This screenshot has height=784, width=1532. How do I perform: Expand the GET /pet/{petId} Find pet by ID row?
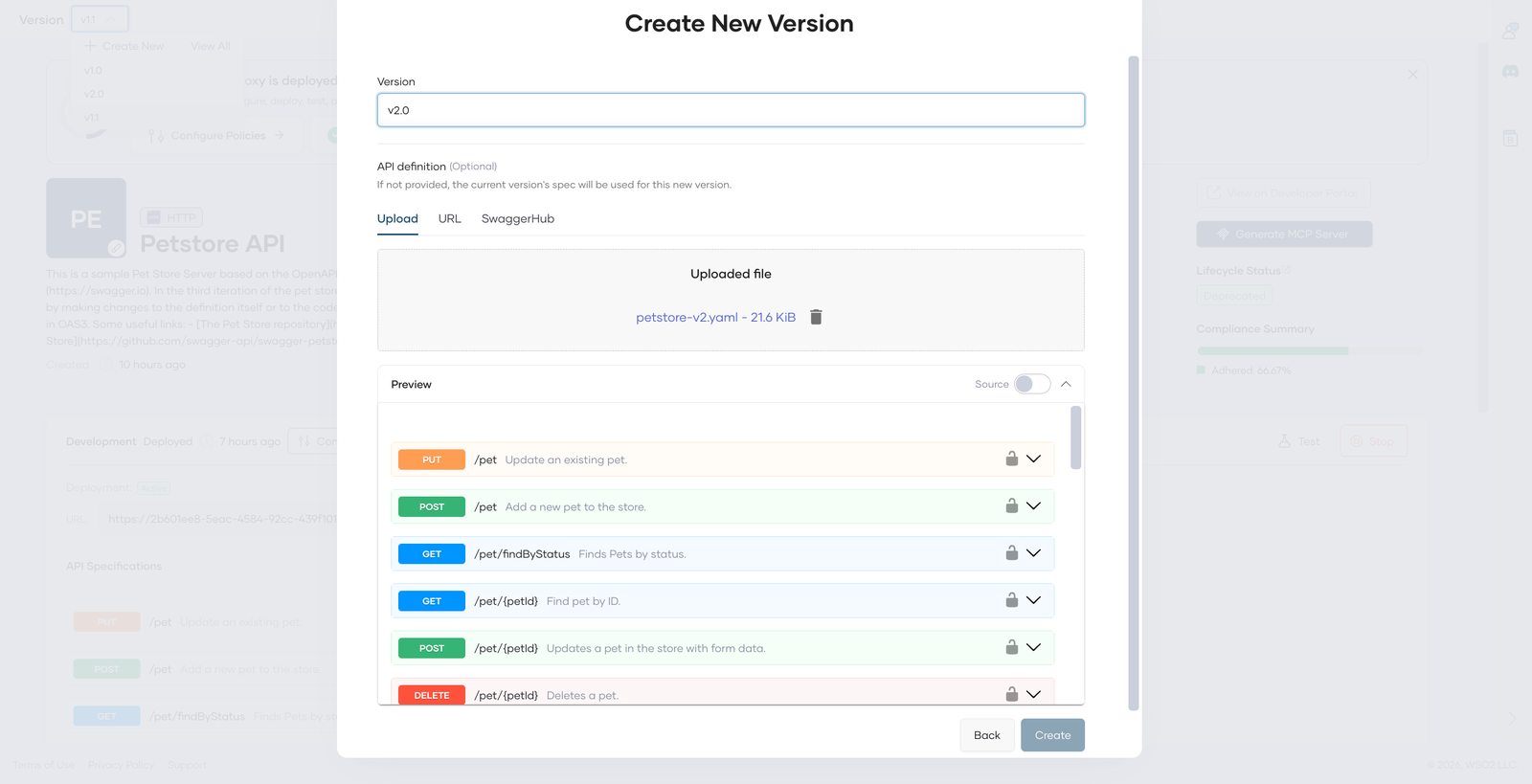tap(1033, 599)
